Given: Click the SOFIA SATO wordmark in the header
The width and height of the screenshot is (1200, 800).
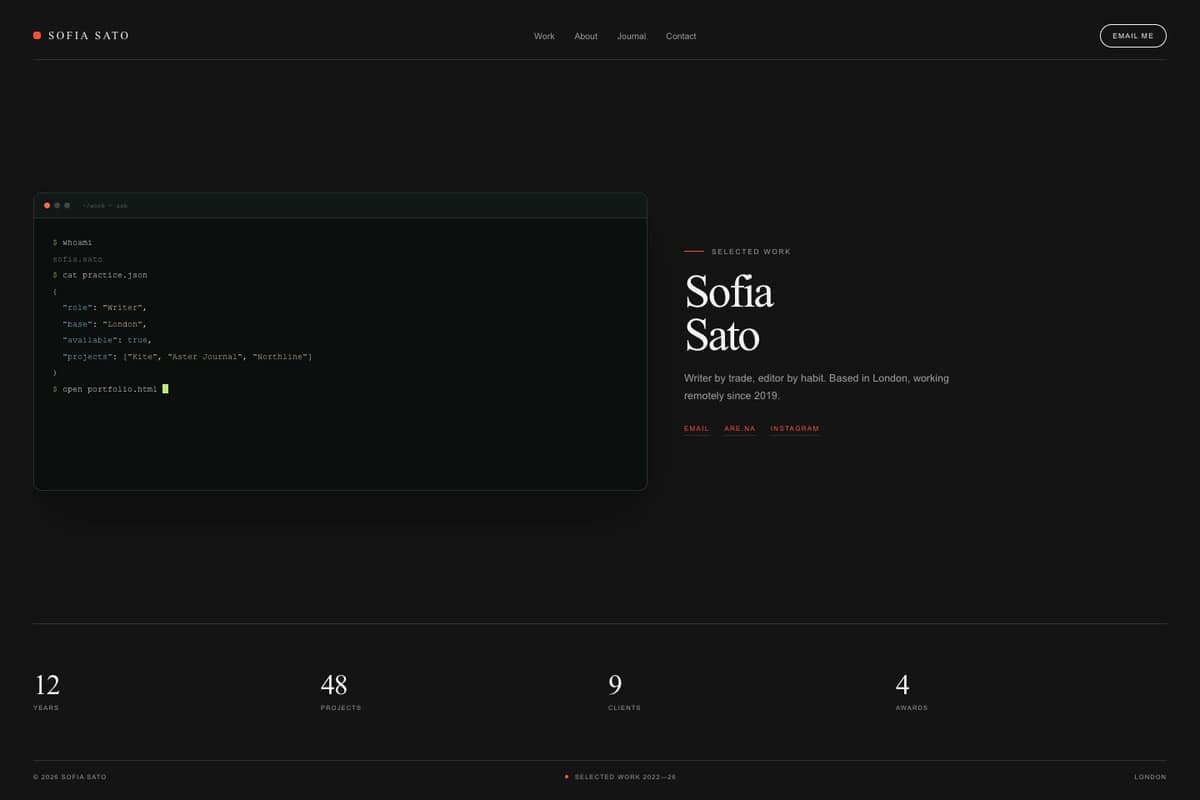Looking at the screenshot, I should pyautogui.click(x=89, y=35).
